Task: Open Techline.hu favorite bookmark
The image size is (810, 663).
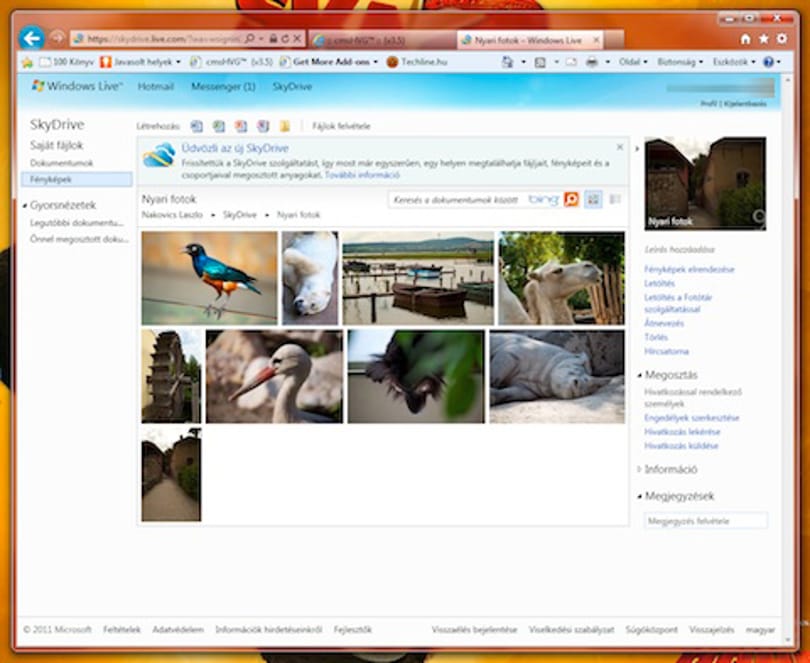Action: (x=417, y=62)
